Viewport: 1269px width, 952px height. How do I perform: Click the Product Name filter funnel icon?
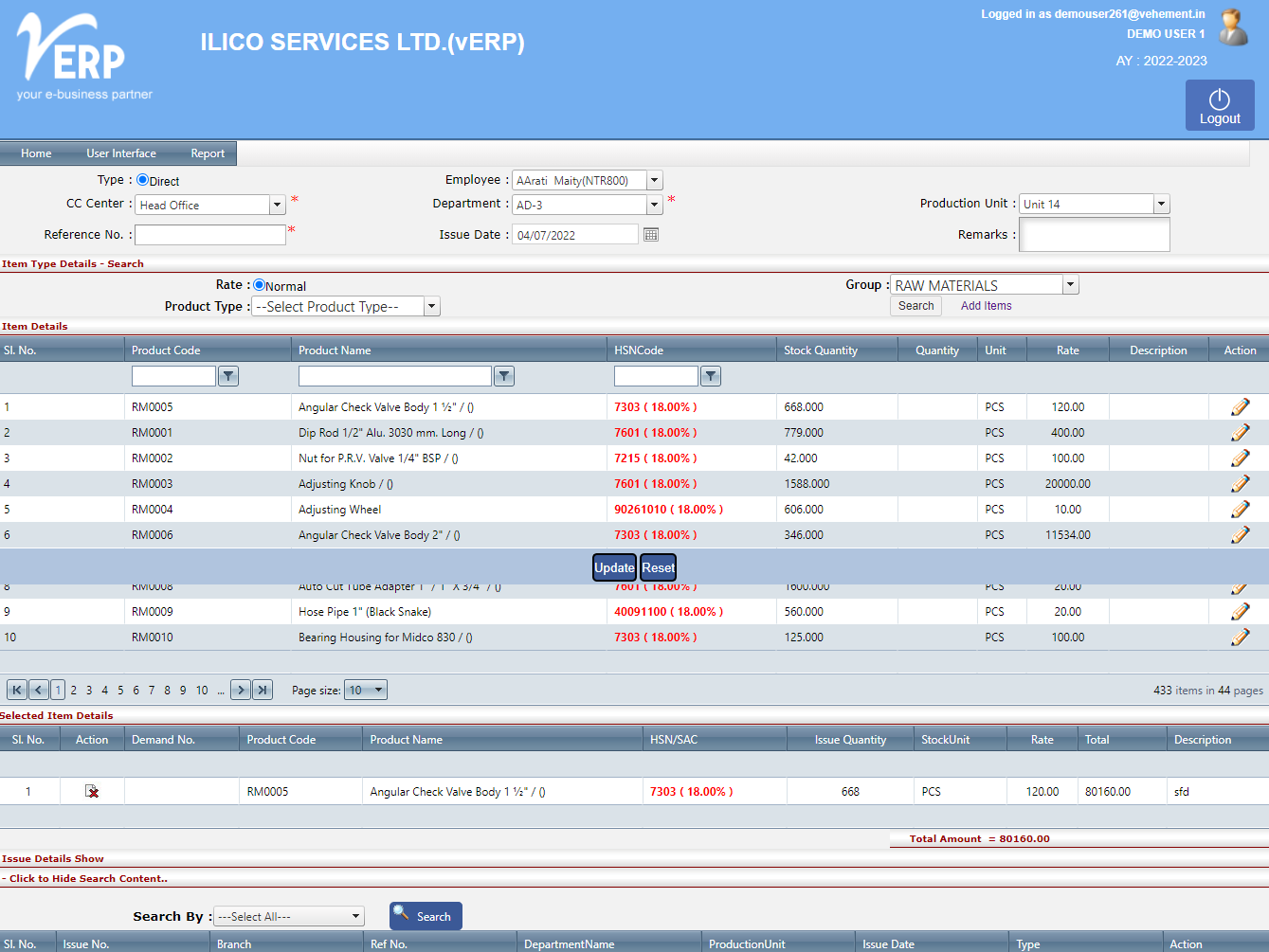[x=504, y=376]
